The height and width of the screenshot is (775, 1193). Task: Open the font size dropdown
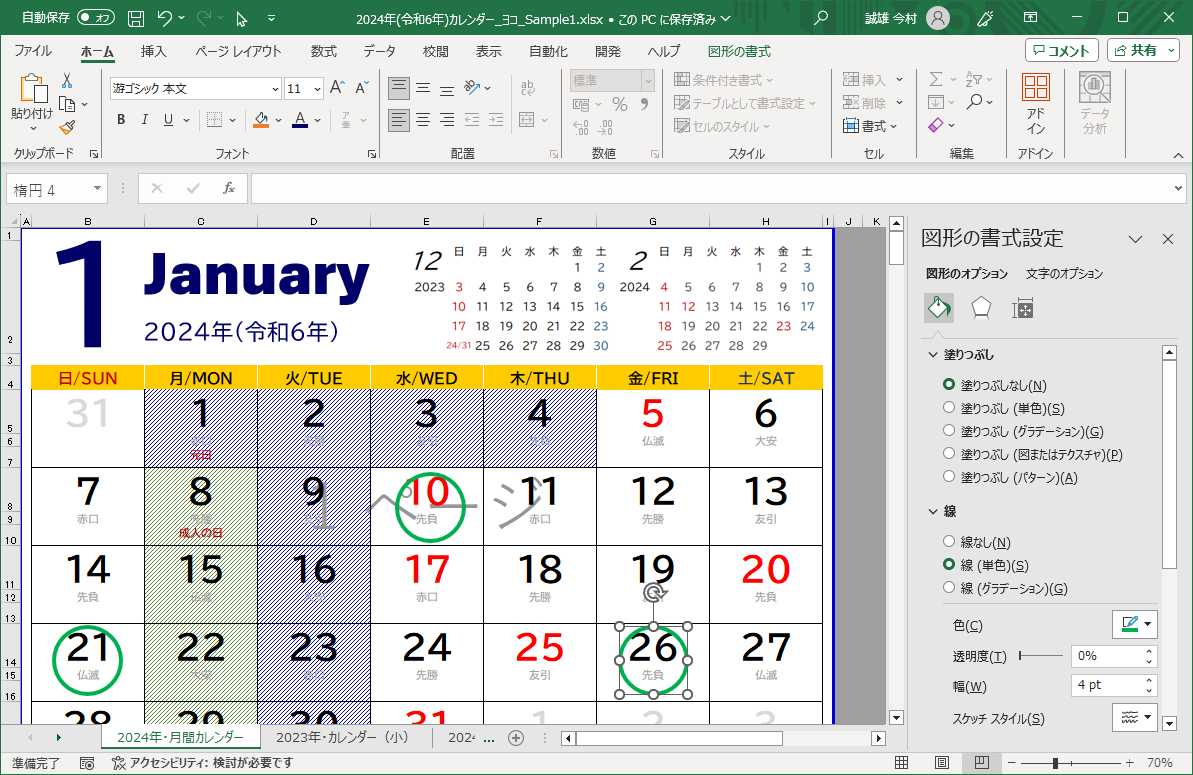316,89
